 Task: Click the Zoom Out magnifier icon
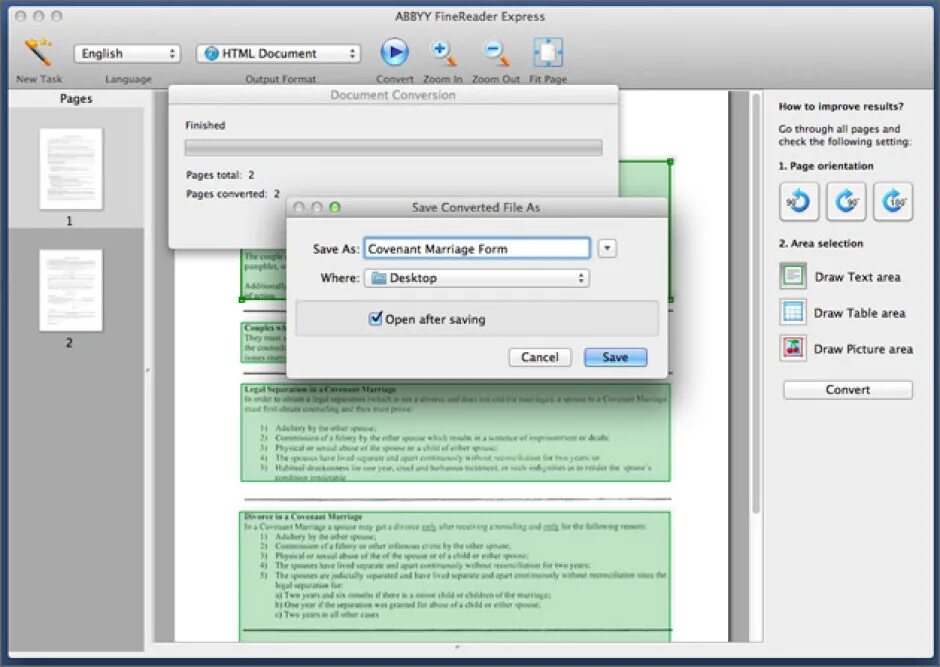496,53
